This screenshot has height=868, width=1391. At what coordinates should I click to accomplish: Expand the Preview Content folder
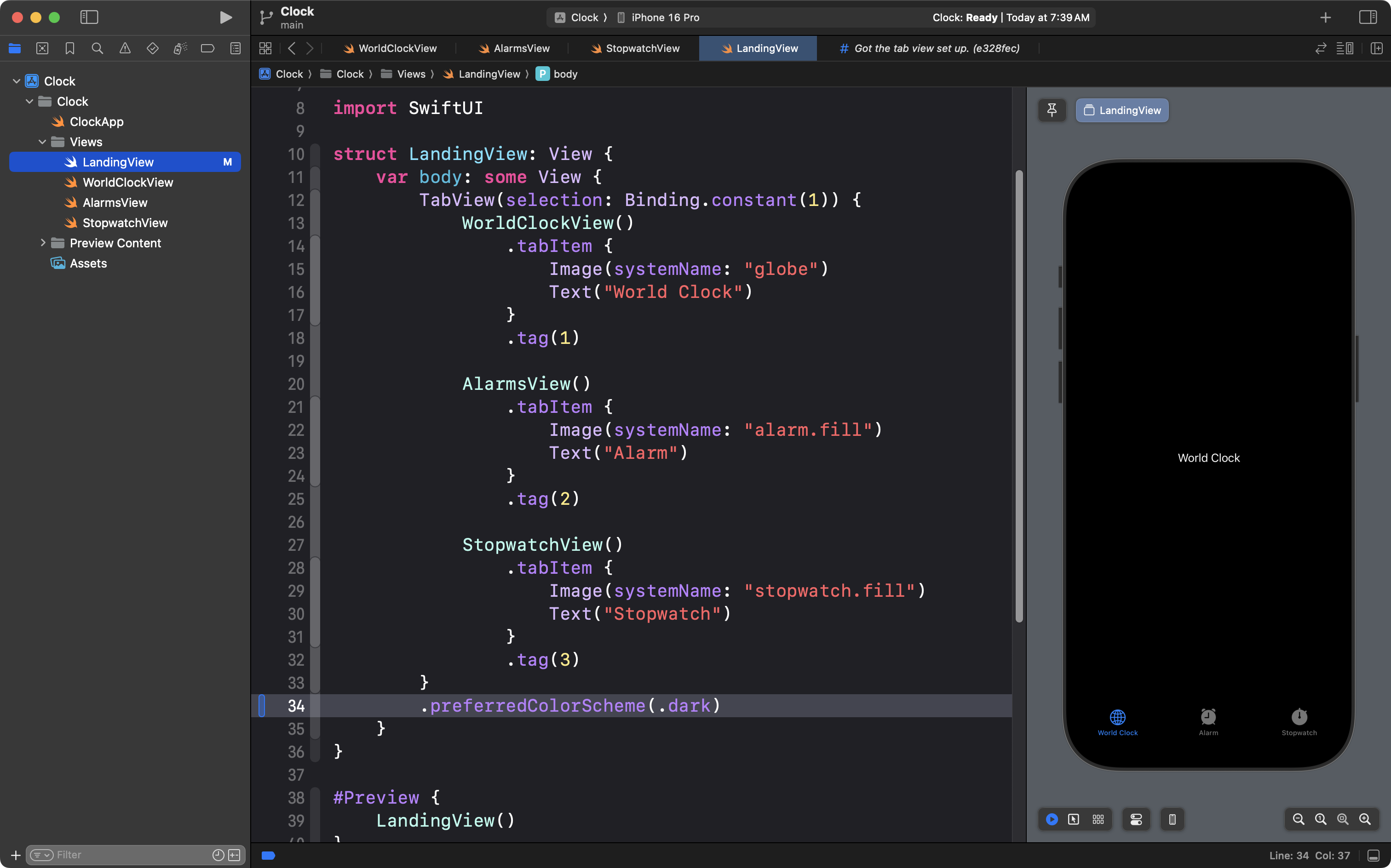(x=42, y=243)
